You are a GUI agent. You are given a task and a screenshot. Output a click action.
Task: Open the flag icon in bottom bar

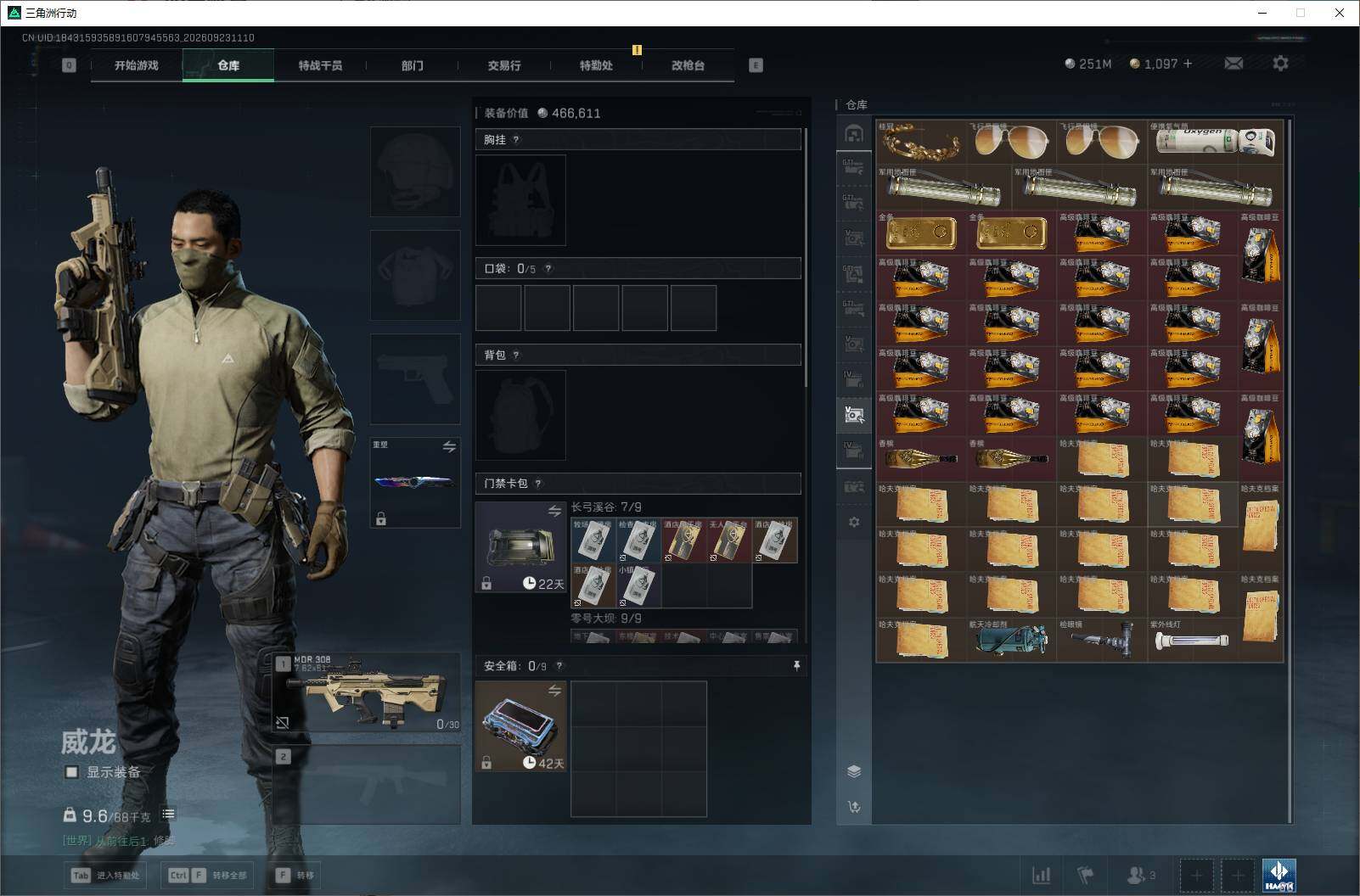point(1086,875)
